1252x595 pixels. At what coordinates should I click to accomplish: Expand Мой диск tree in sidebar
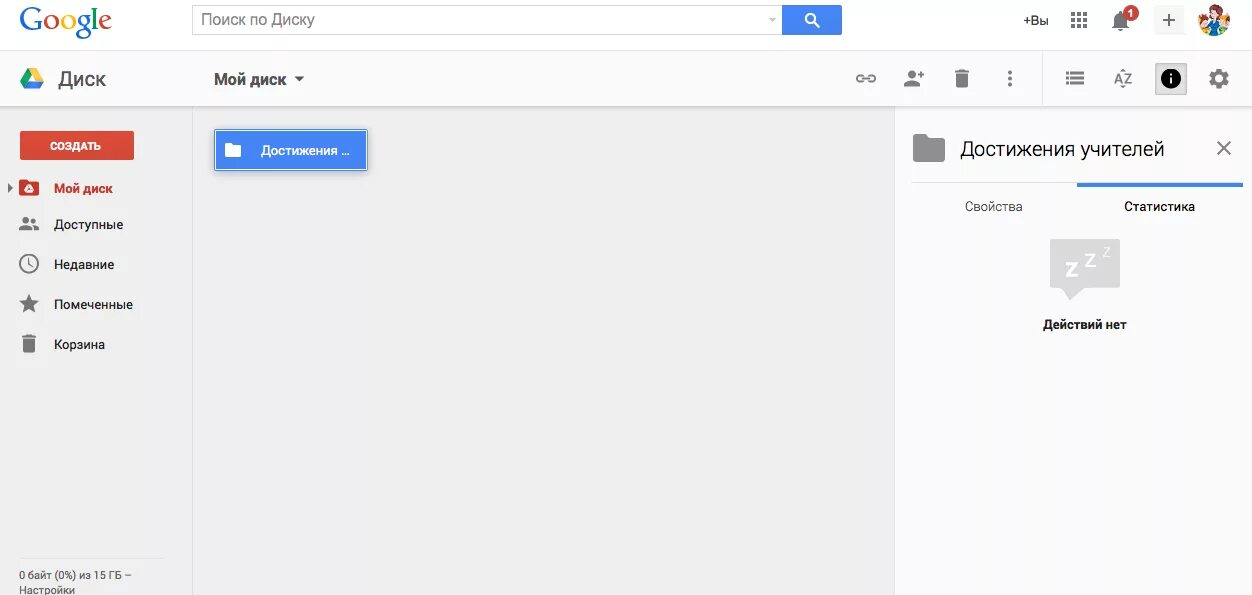click(10, 188)
